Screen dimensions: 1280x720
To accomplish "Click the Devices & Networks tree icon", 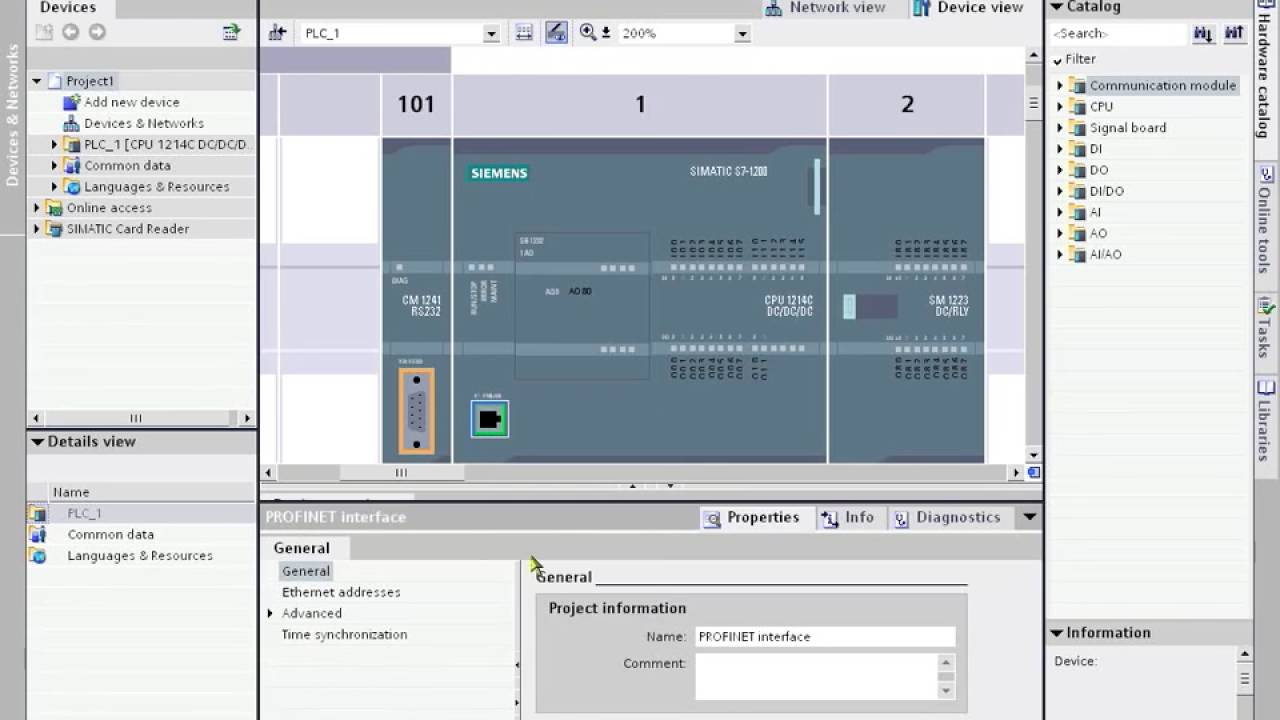I will (x=71, y=123).
